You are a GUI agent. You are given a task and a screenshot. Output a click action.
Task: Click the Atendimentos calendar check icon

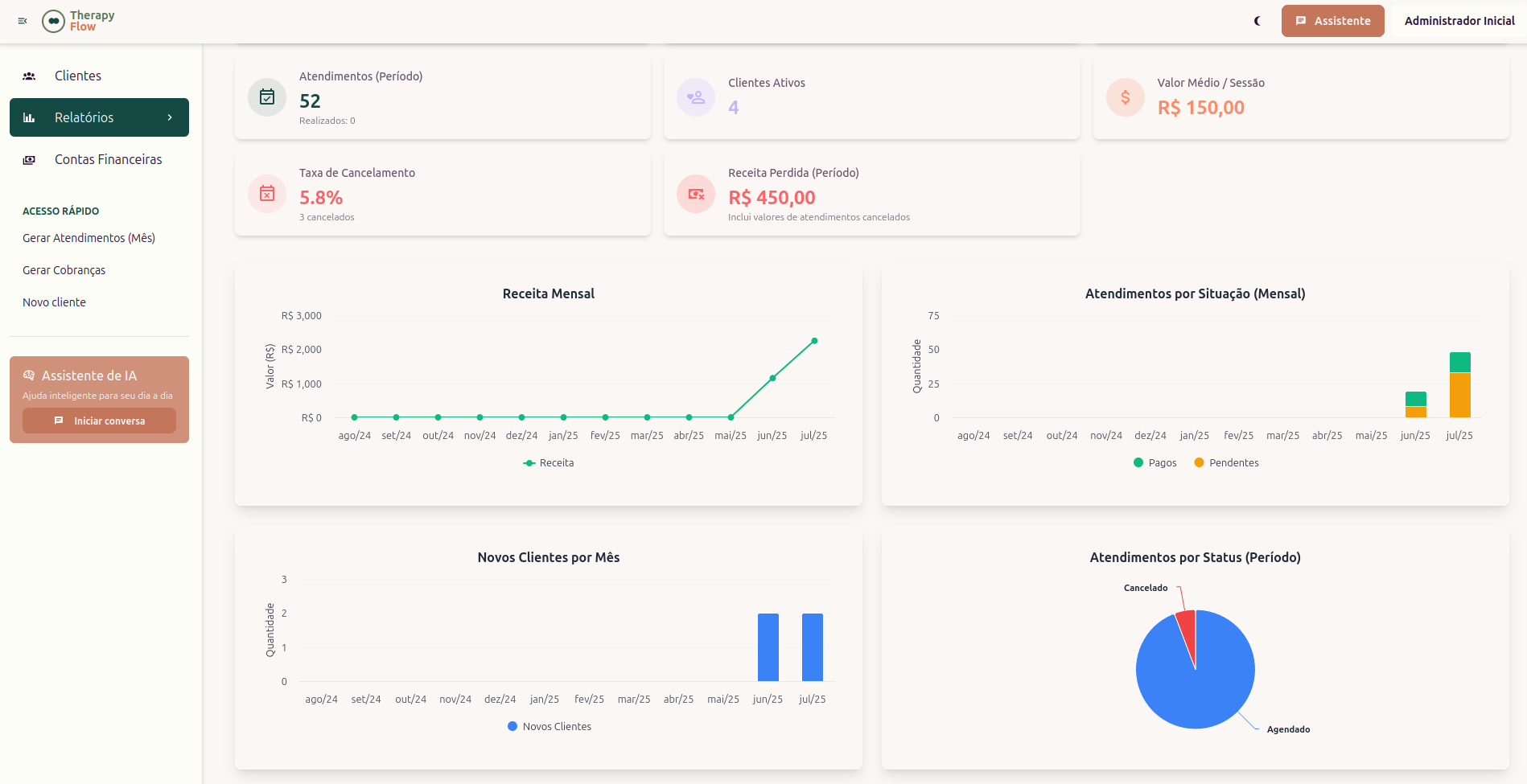tap(267, 97)
